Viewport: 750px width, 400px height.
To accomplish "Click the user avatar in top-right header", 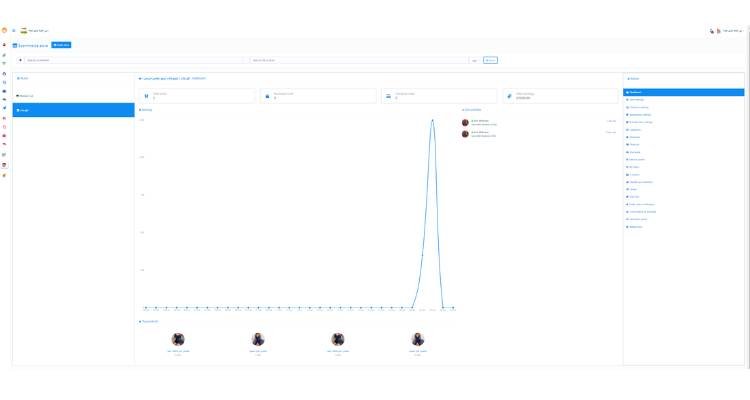I will click(719, 31).
